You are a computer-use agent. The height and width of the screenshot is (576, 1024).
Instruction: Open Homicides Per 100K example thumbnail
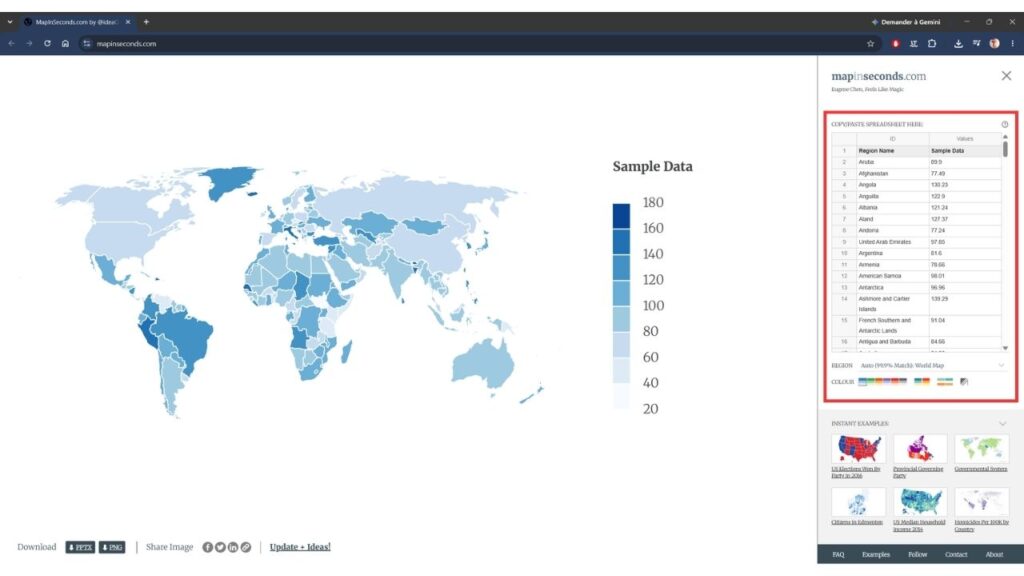coord(981,502)
